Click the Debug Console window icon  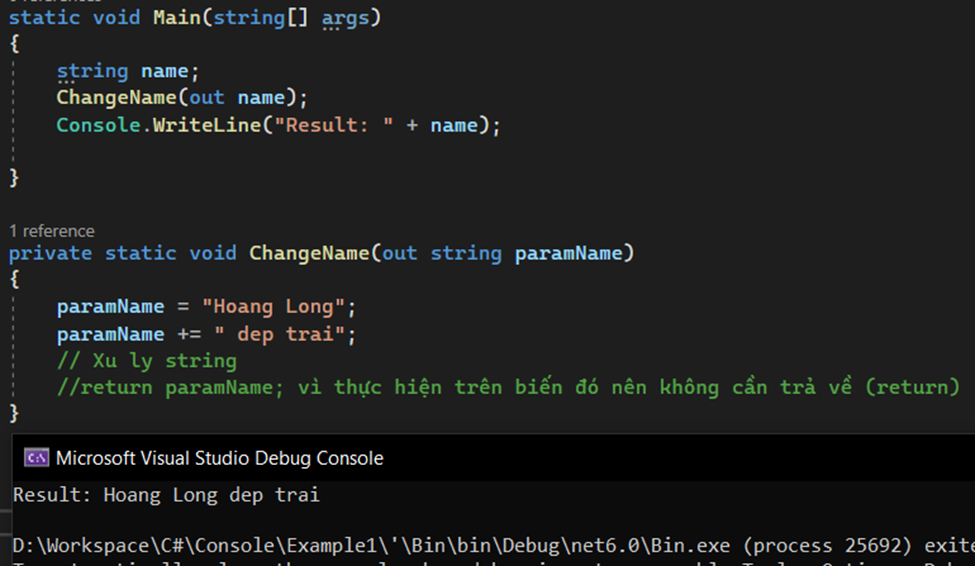point(37,458)
